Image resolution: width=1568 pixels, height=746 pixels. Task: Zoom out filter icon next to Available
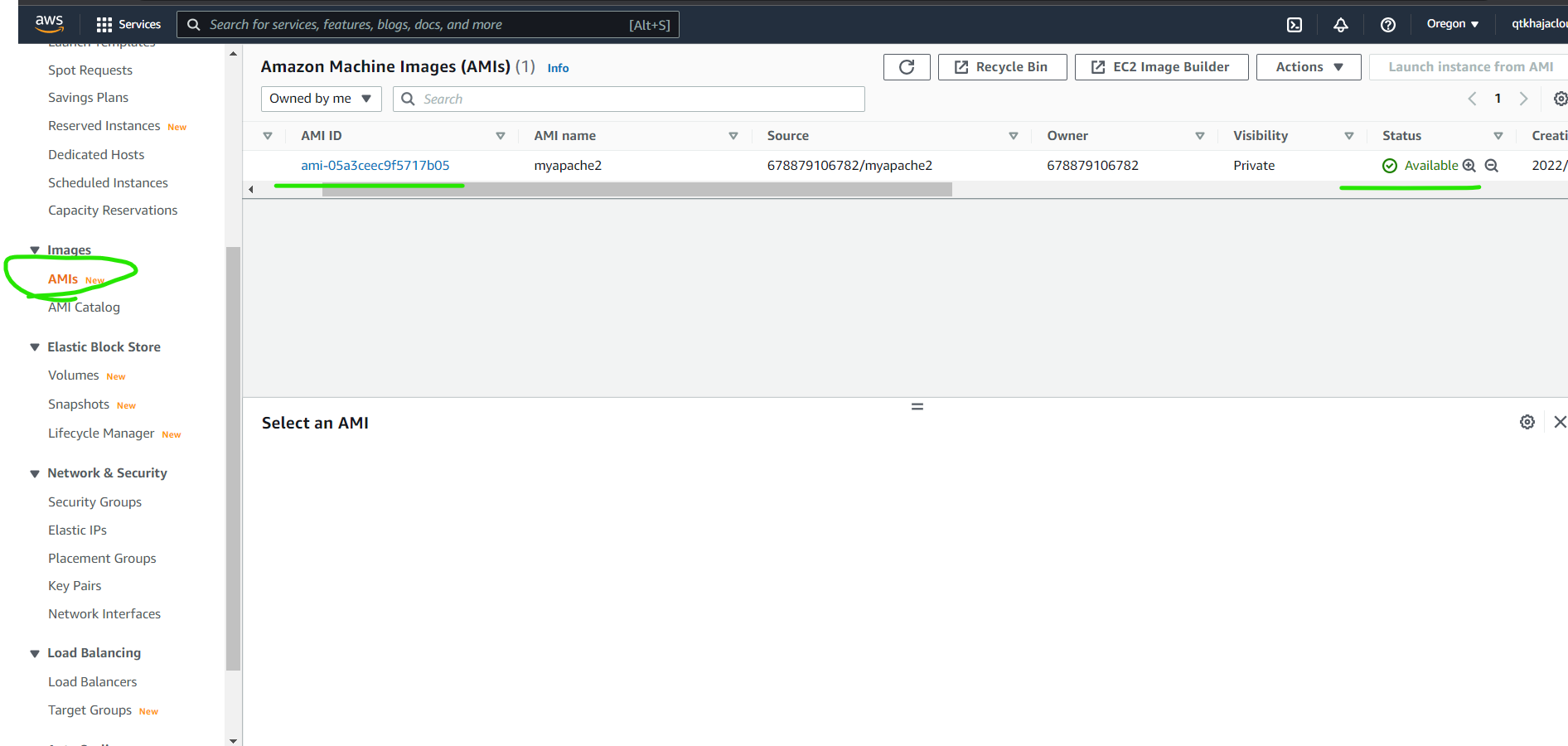[x=1491, y=166]
